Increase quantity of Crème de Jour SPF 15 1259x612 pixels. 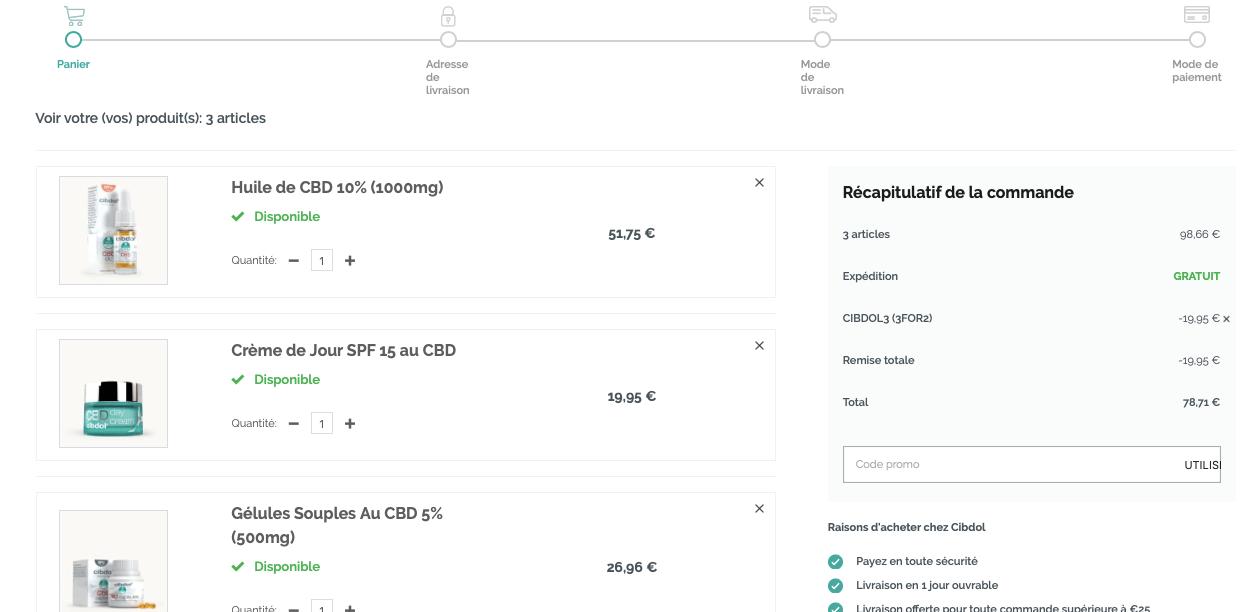pyautogui.click(x=350, y=423)
